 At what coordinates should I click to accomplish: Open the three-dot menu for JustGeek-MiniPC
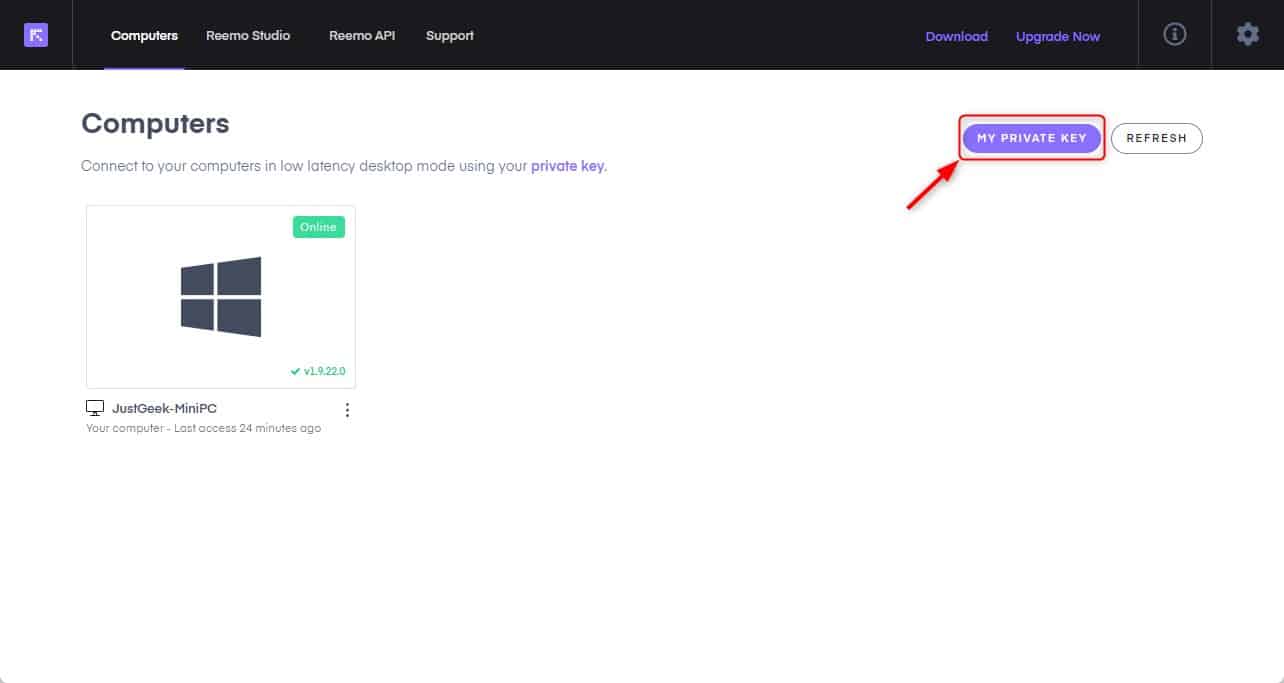click(347, 410)
